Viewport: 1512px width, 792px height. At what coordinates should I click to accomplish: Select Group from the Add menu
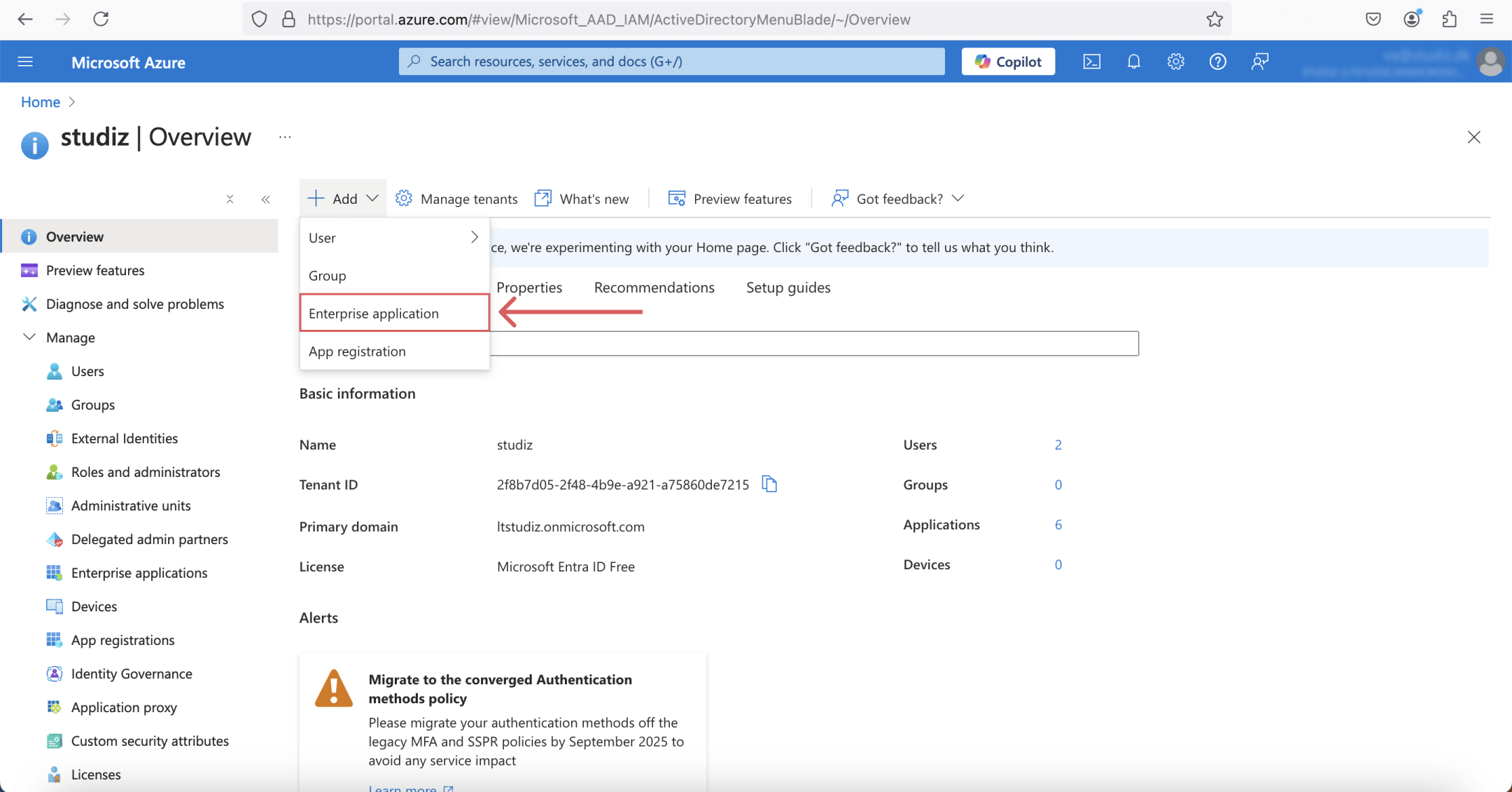(395, 275)
